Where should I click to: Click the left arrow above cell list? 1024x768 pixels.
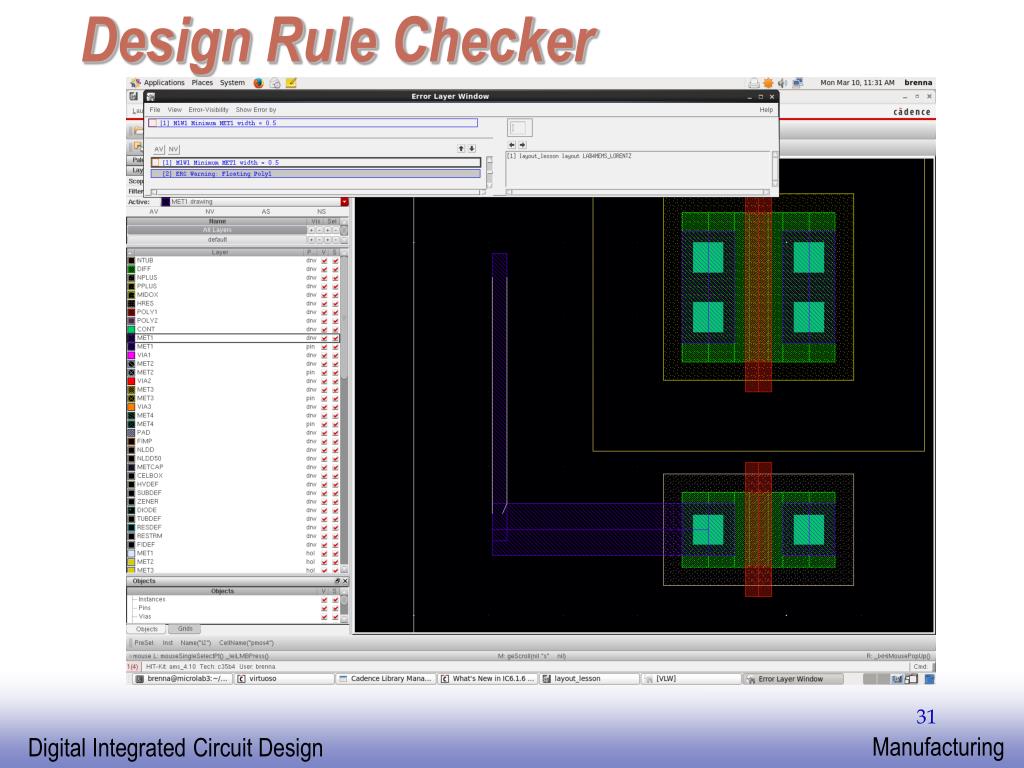click(x=511, y=145)
